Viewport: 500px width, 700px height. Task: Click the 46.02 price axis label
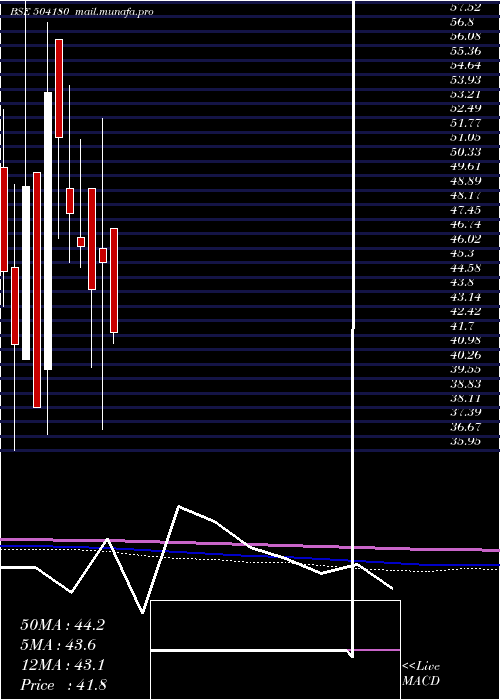pyautogui.click(x=466, y=239)
